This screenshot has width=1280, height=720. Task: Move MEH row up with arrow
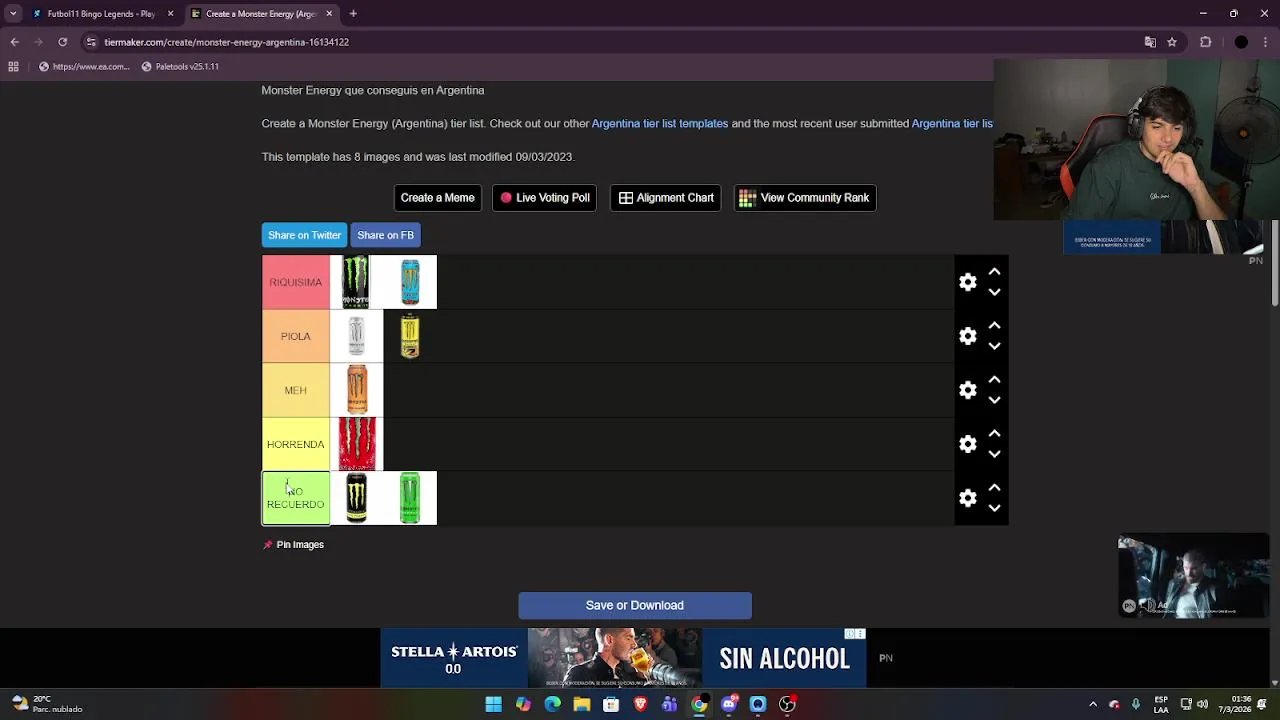coord(994,380)
